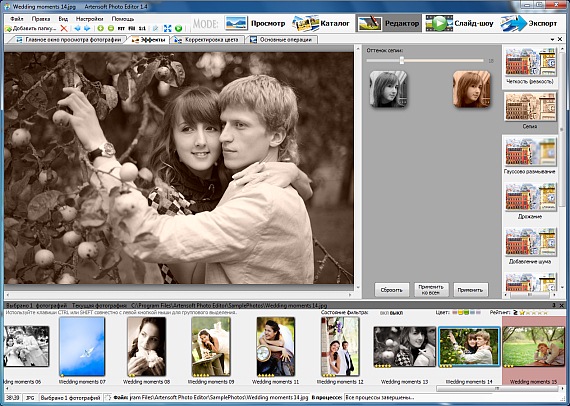The height and width of the screenshot is (406, 570).
Task: Click the Add folder toolbar icon
Action: pyautogui.click(x=31, y=28)
